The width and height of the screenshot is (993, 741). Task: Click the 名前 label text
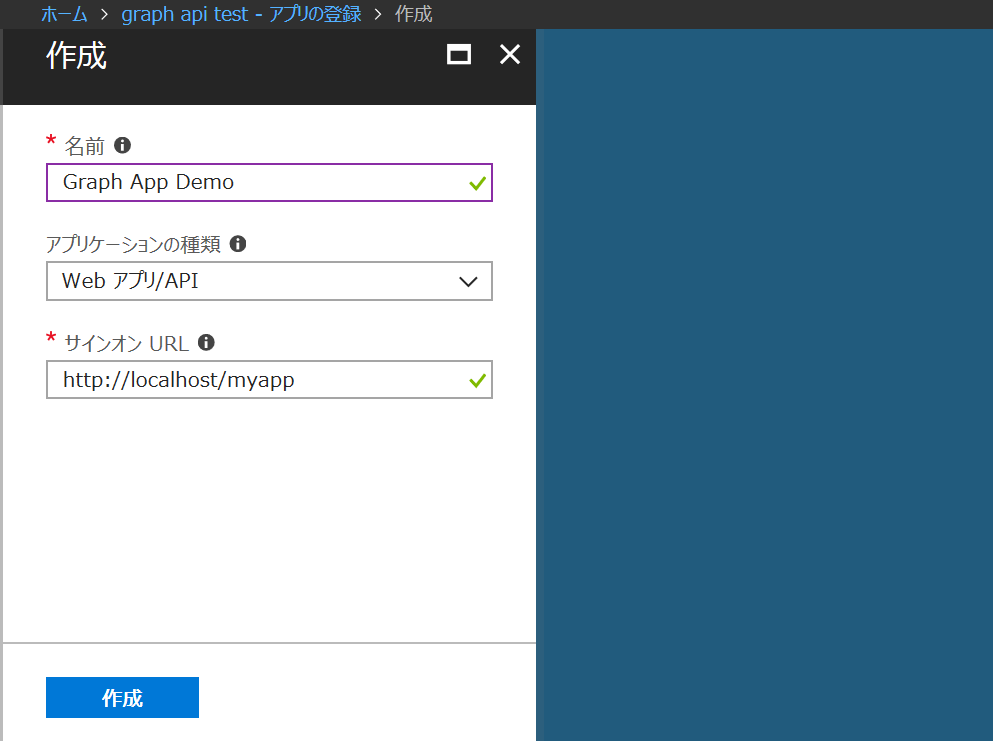85,146
